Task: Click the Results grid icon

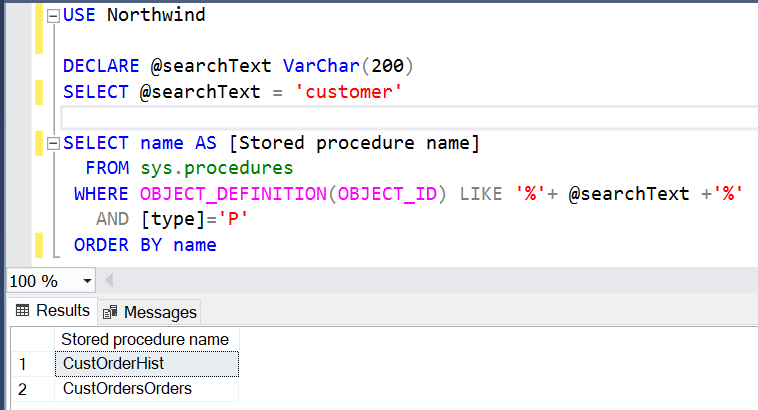Action: click(x=22, y=310)
